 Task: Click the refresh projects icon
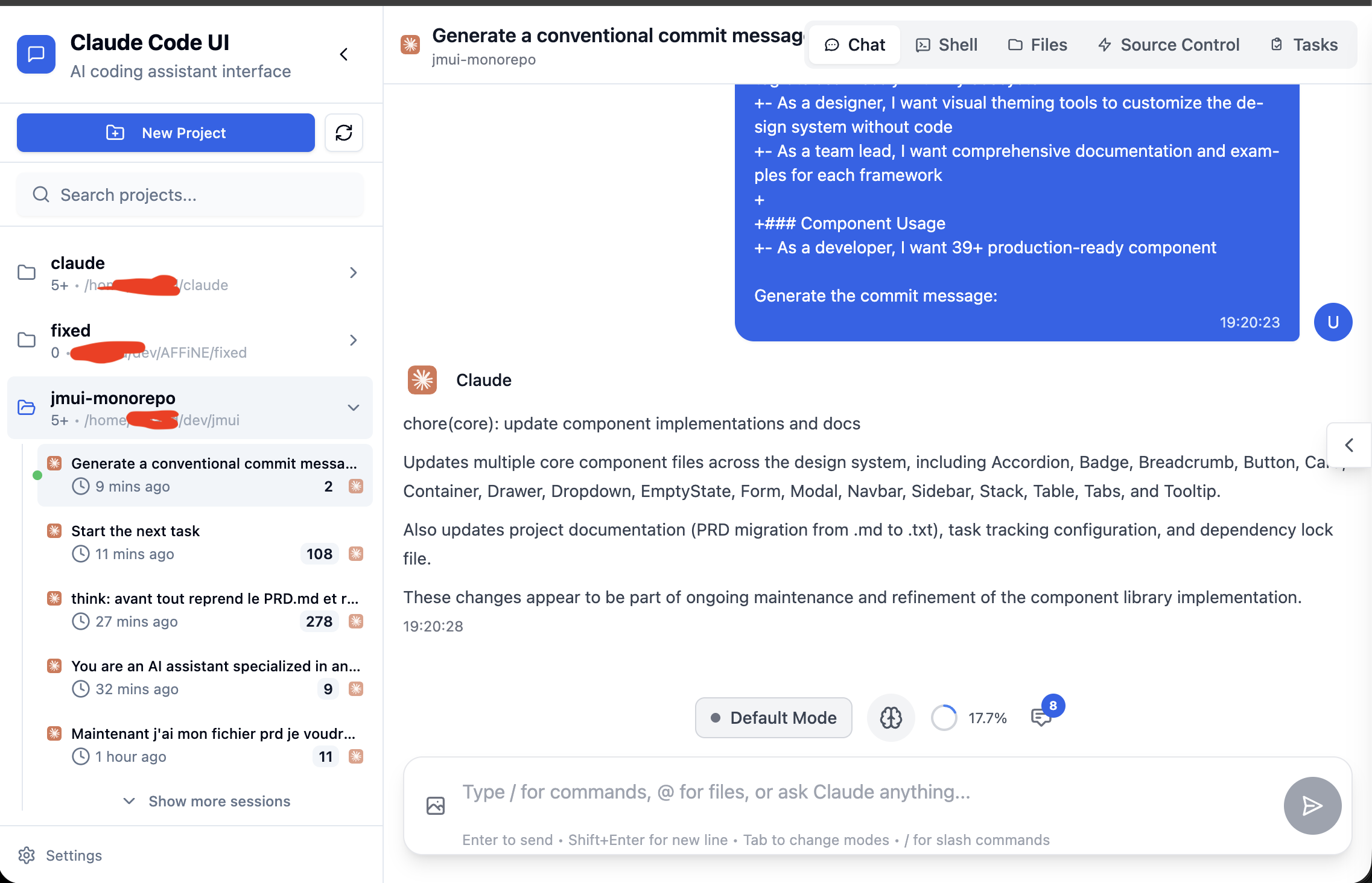click(343, 133)
